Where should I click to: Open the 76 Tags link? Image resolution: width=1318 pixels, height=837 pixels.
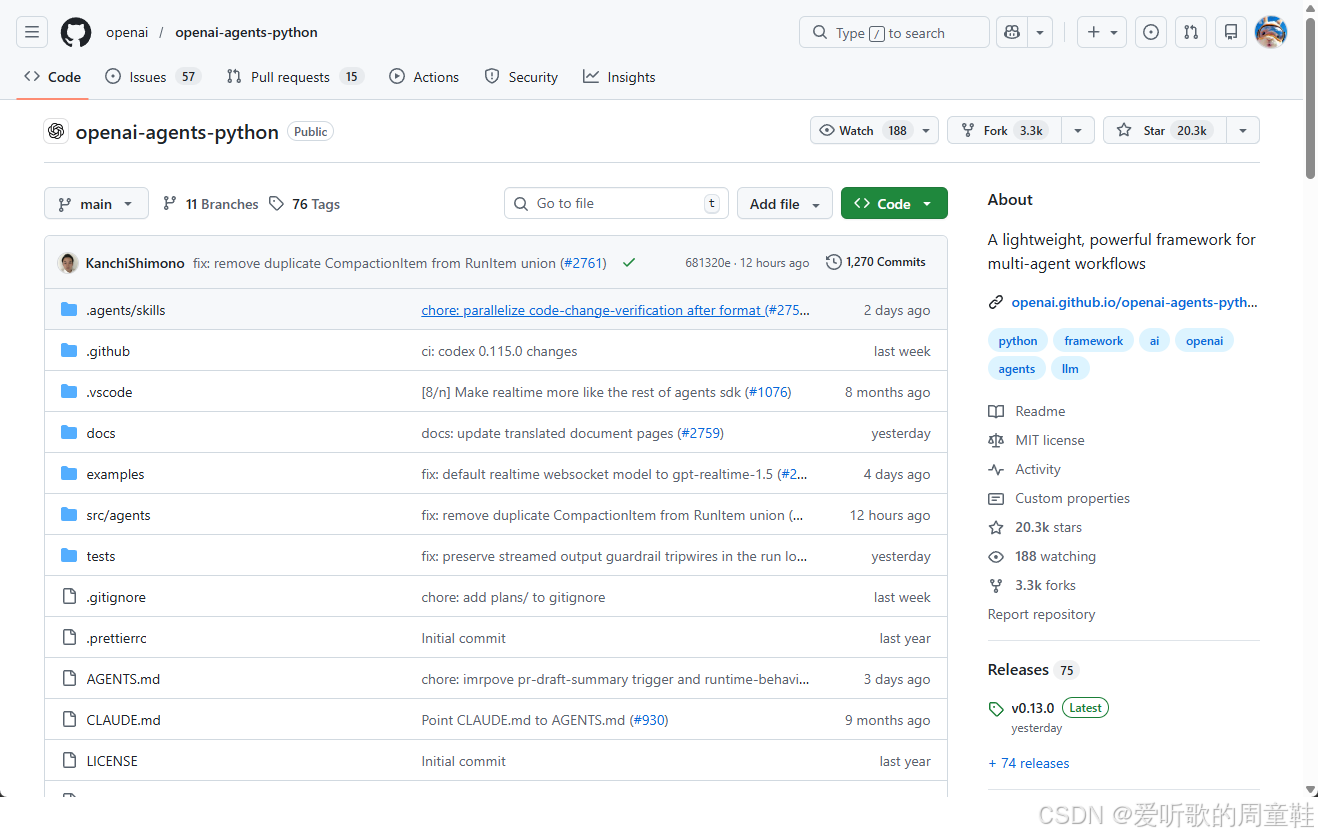point(305,204)
